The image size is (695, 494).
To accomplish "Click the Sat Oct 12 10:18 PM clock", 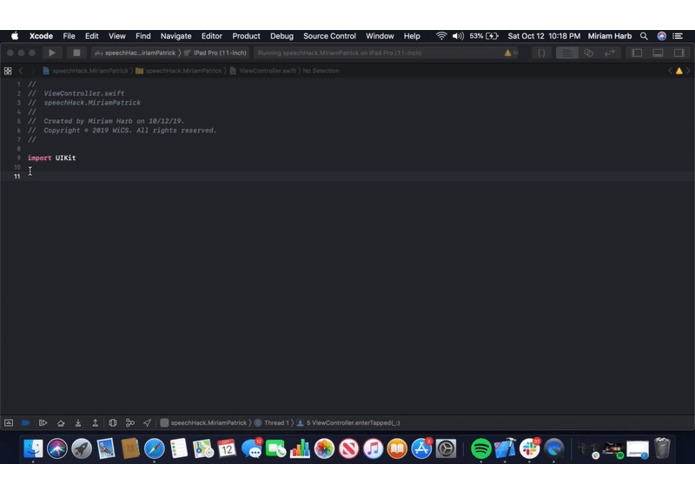I will tap(544, 36).
